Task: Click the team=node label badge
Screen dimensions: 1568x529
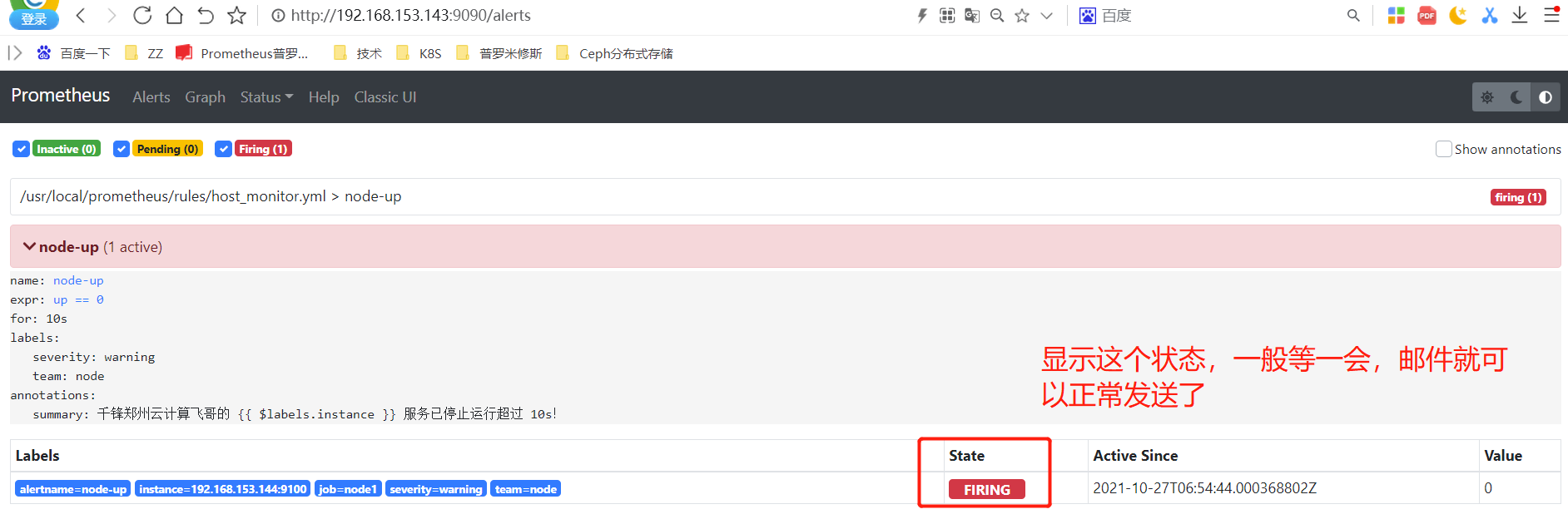Action: (526, 489)
